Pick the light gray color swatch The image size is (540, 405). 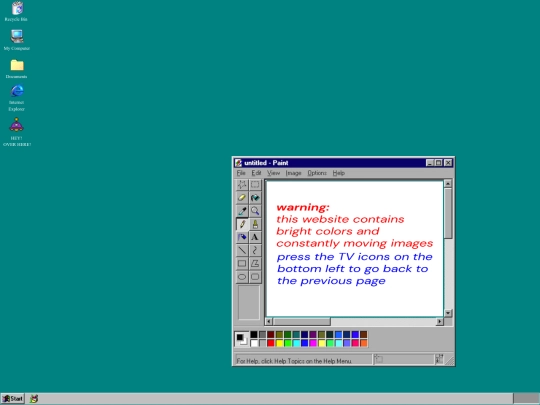coord(262,343)
